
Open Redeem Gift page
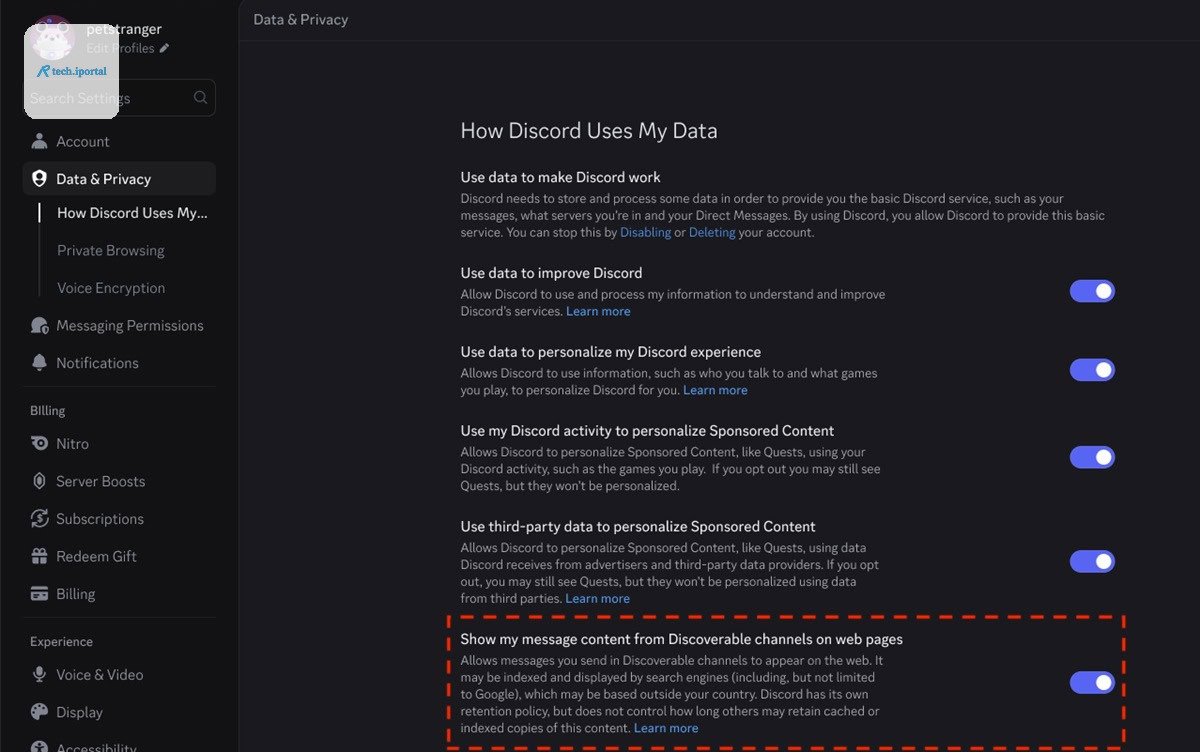pos(119,556)
